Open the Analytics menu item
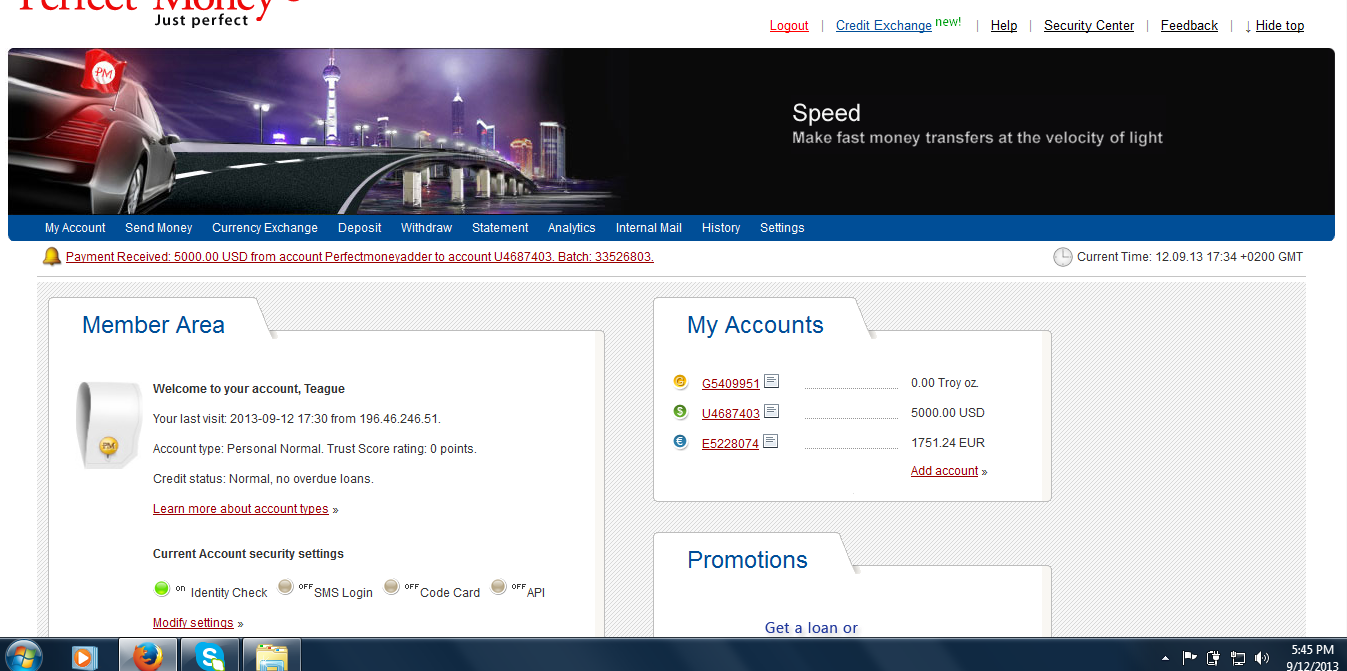 click(x=572, y=228)
